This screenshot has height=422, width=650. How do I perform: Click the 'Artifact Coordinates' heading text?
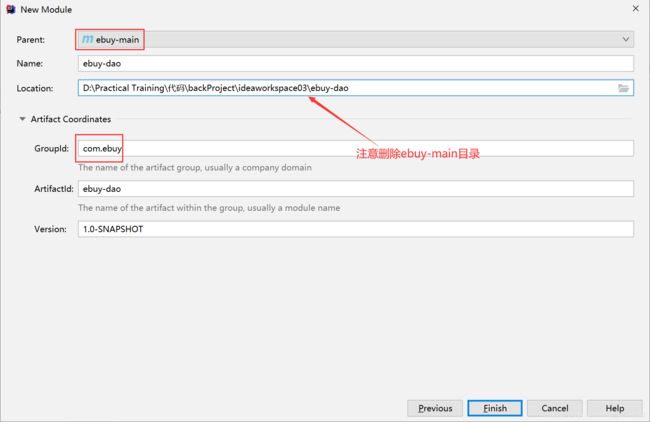click(71, 119)
